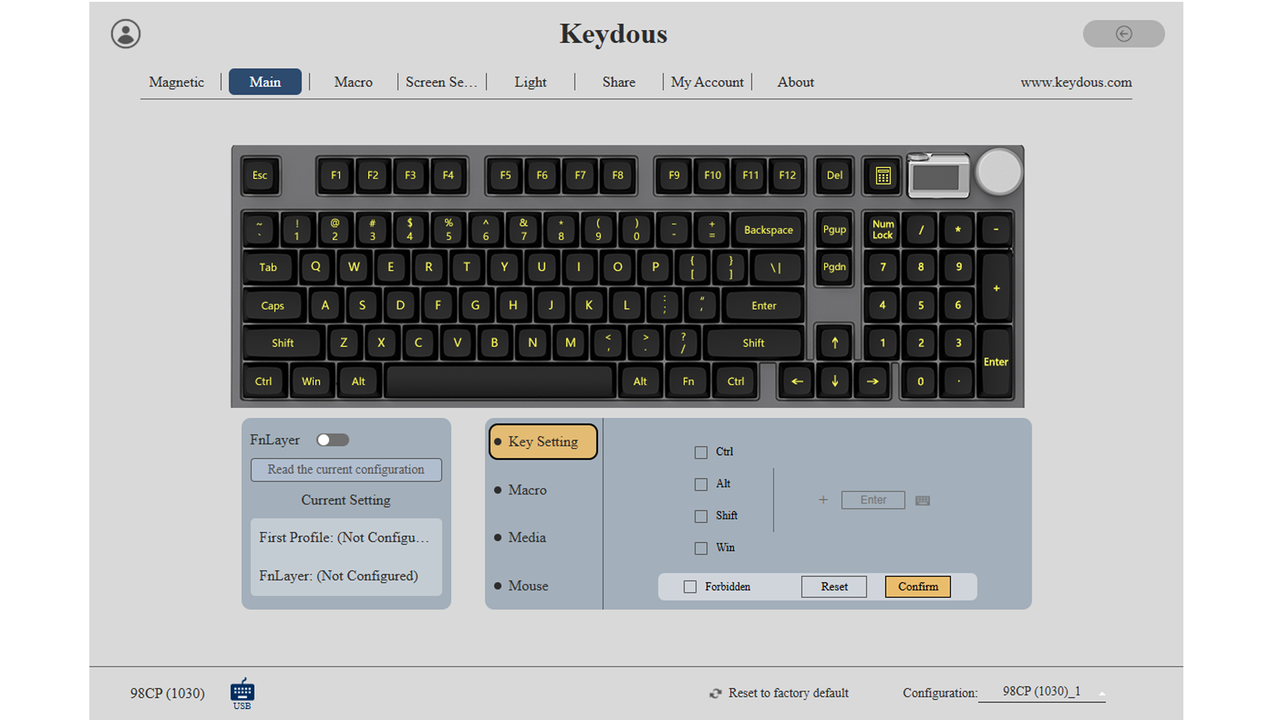This screenshot has height=720, width=1280.
Task: Open the My Account tab
Action: tap(707, 82)
